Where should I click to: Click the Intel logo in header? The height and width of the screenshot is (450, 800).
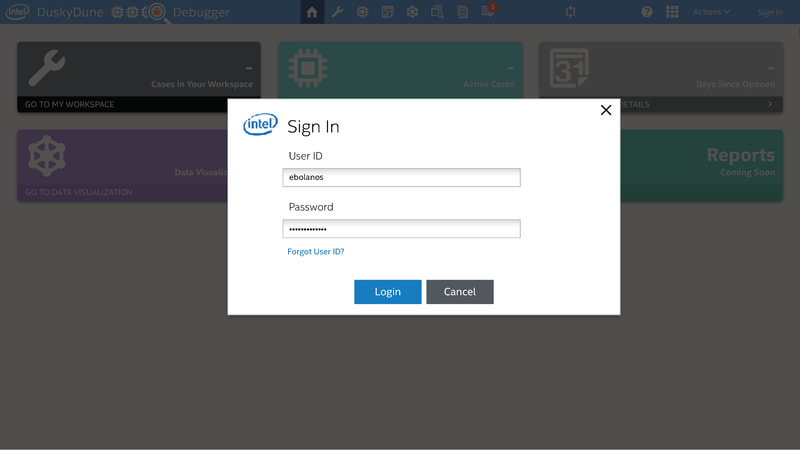(17, 12)
